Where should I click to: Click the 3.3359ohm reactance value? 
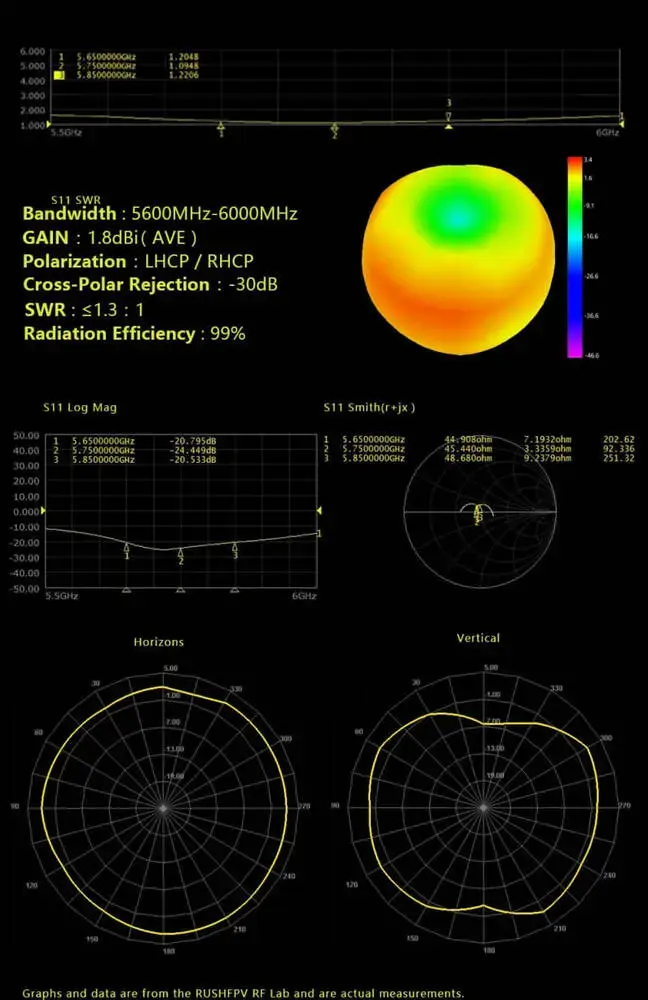[x=548, y=448]
